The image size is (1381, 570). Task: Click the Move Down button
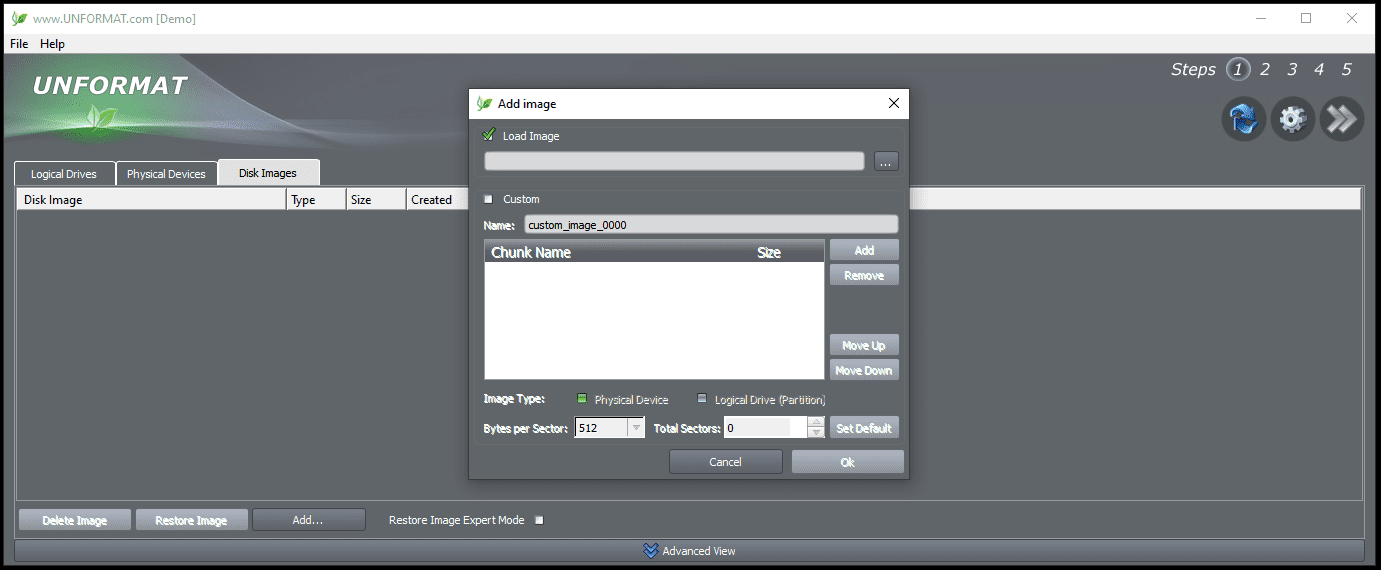coord(864,370)
